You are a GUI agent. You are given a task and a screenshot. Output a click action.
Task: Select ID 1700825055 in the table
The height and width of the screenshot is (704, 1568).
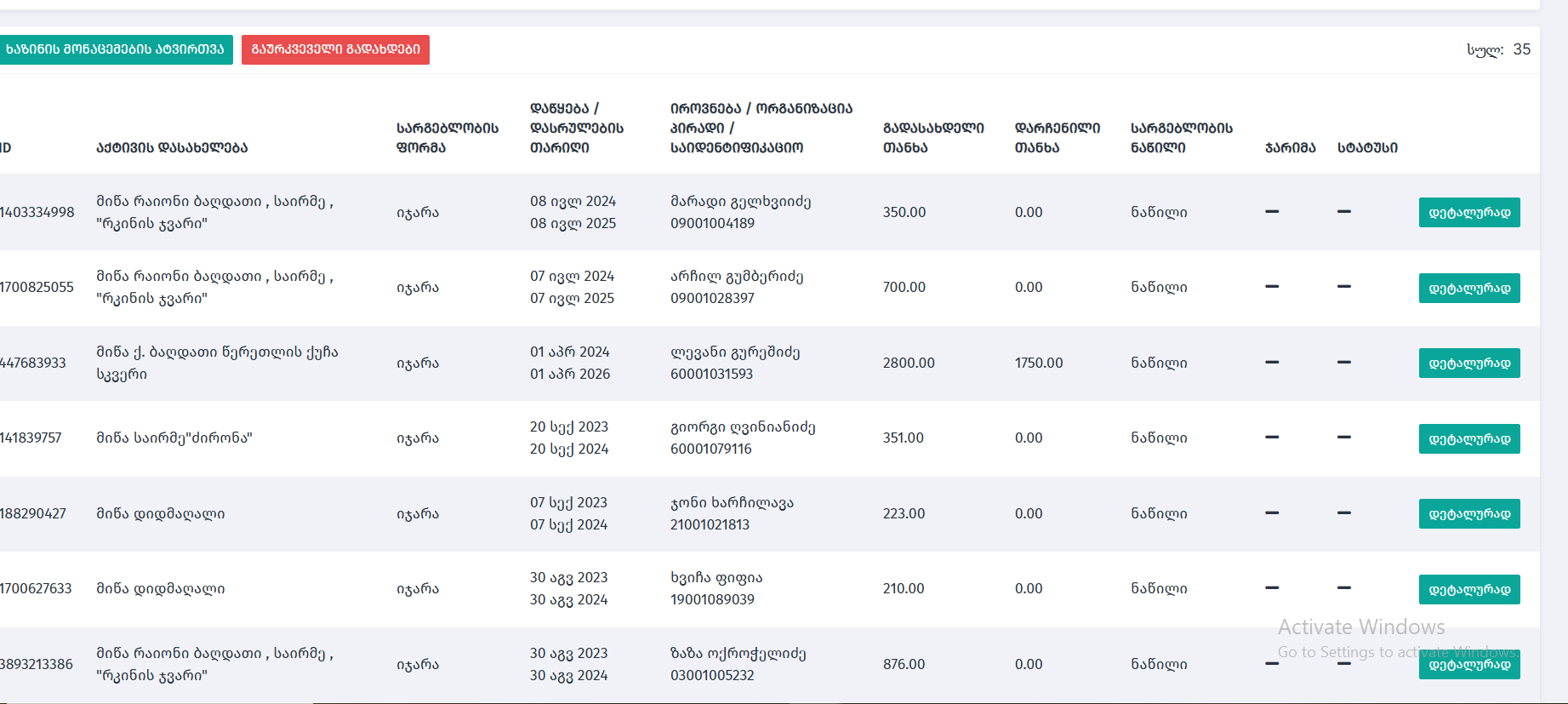[37, 287]
